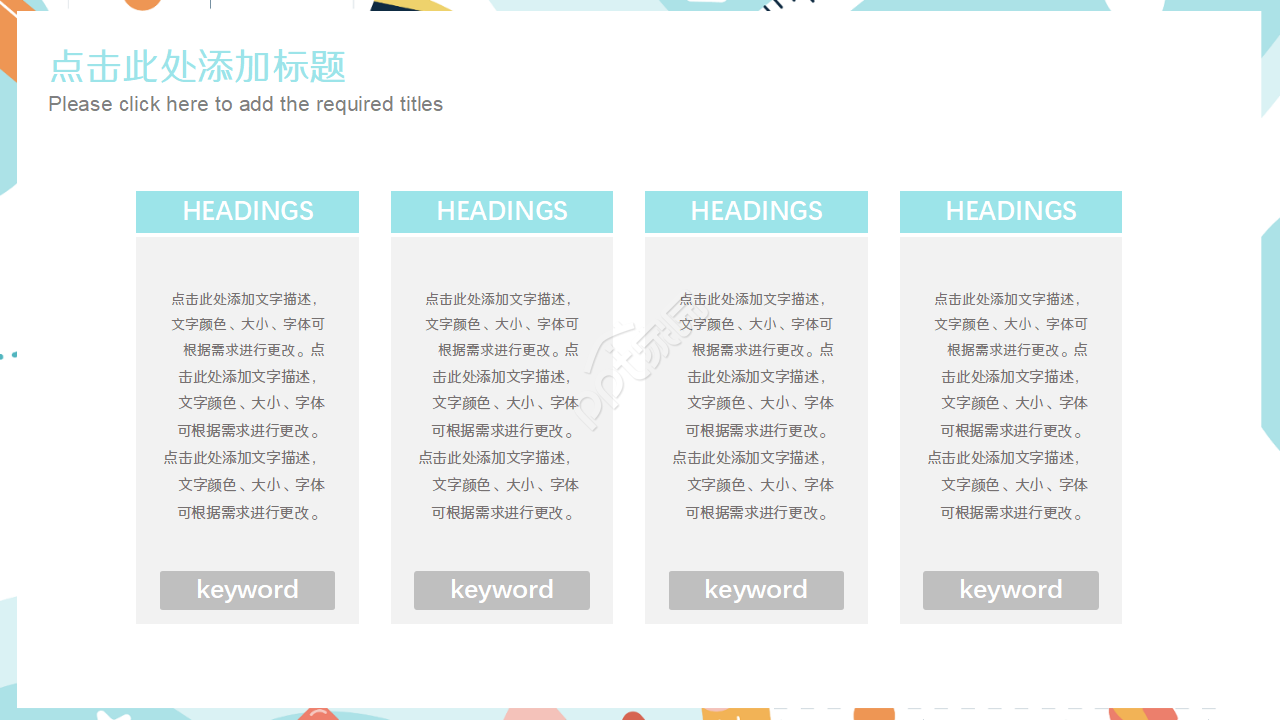Click the description text in third card
The height and width of the screenshot is (720, 1280).
[x=756, y=405]
